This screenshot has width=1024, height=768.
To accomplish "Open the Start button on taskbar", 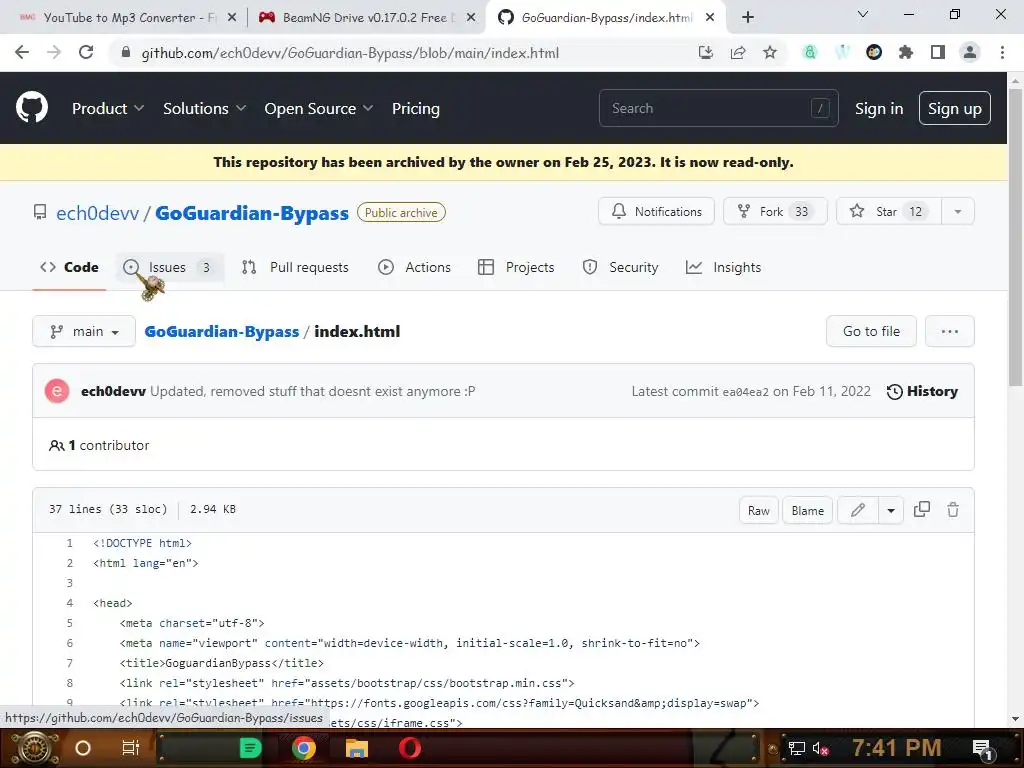I will (33, 748).
